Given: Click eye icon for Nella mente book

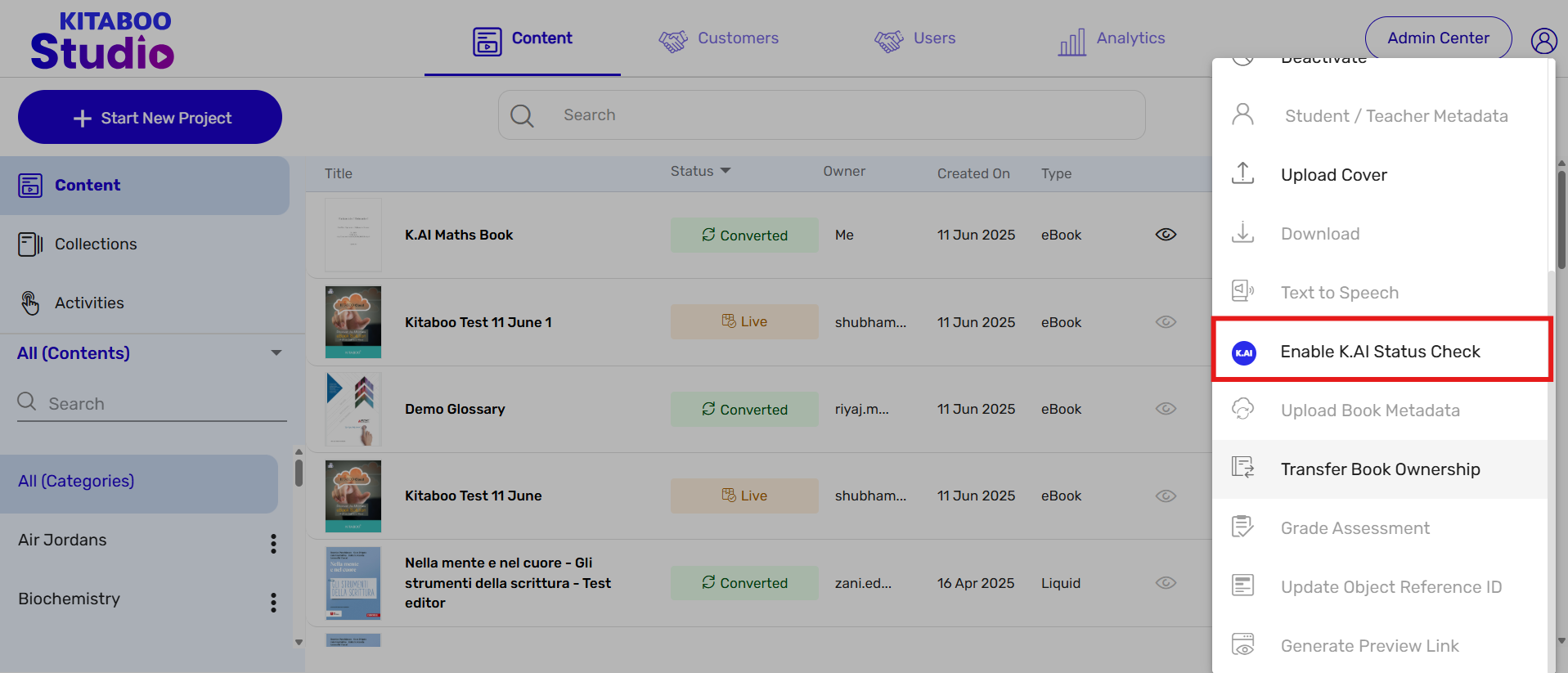Looking at the screenshot, I should (x=1166, y=583).
